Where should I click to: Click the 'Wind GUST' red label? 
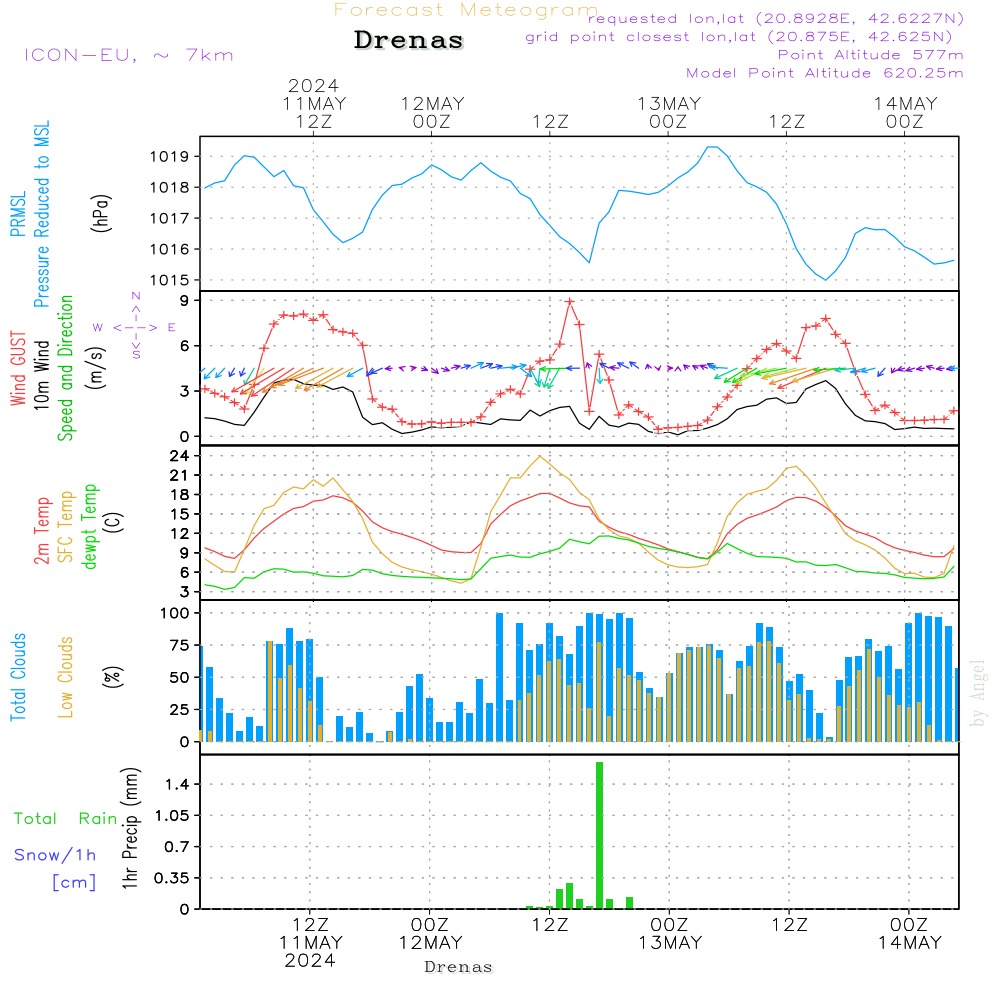tap(18, 368)
